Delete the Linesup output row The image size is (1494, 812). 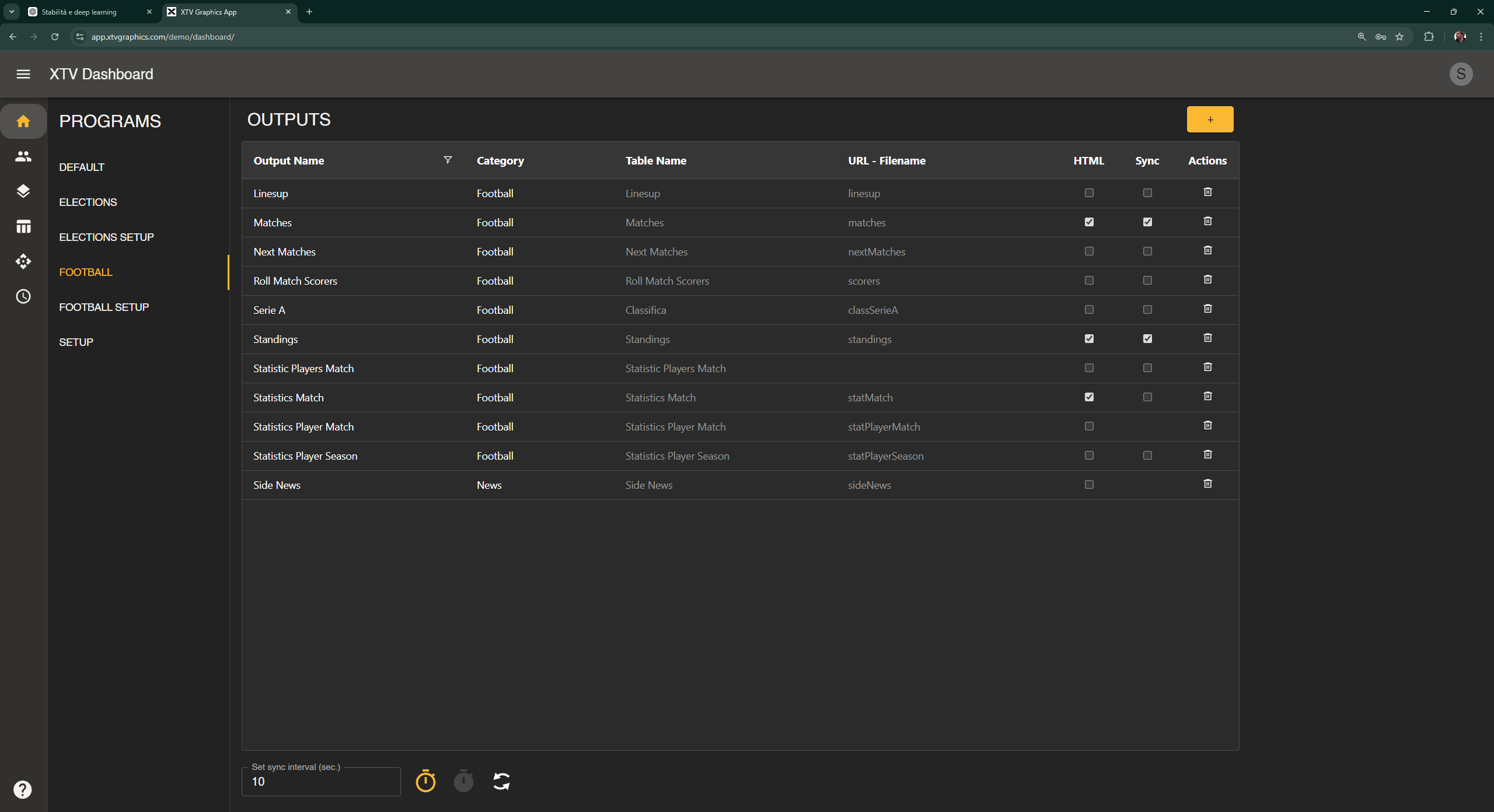pyautogui.click(x=1207, y=192)
